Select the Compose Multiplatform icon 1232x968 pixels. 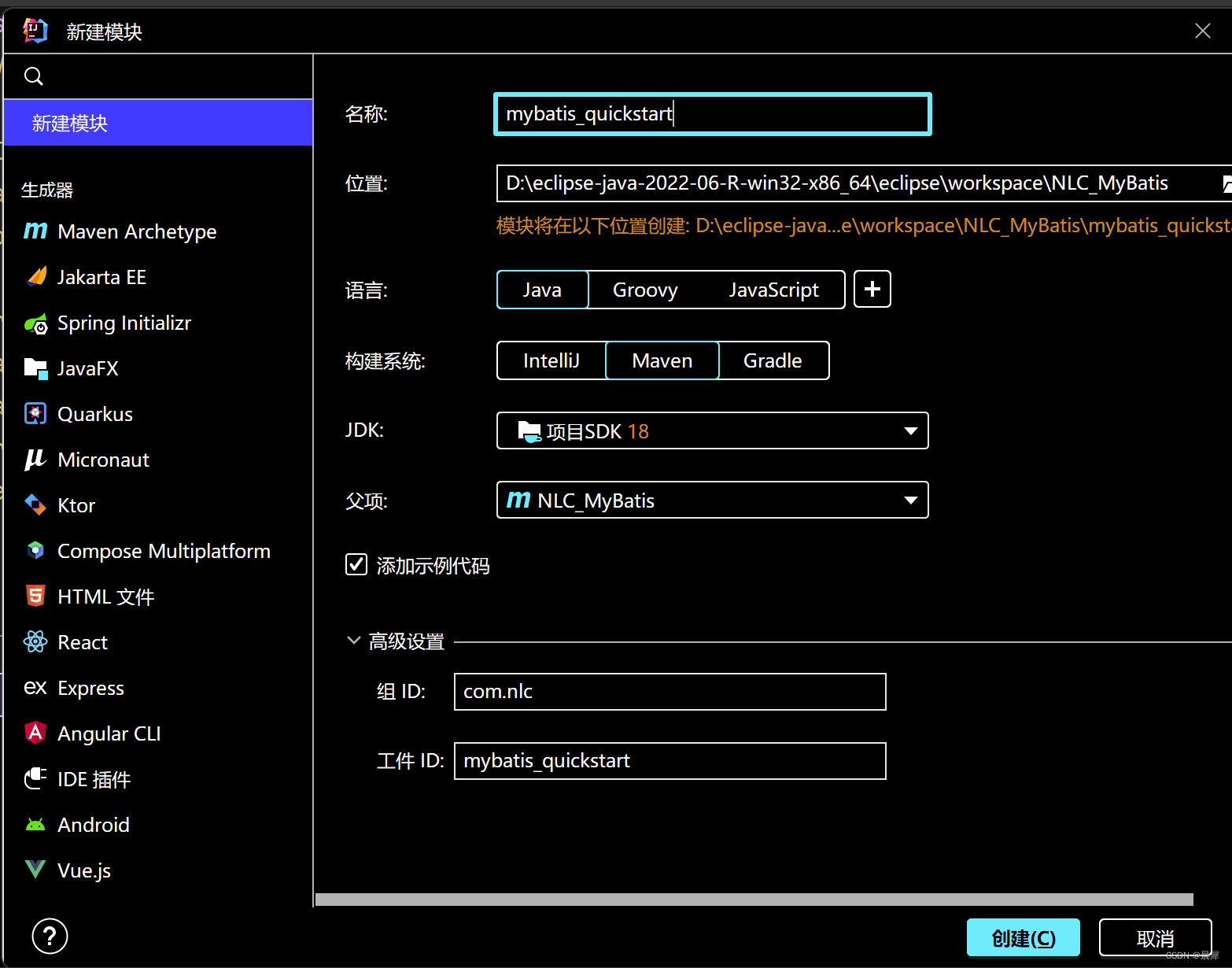(35, 550)
